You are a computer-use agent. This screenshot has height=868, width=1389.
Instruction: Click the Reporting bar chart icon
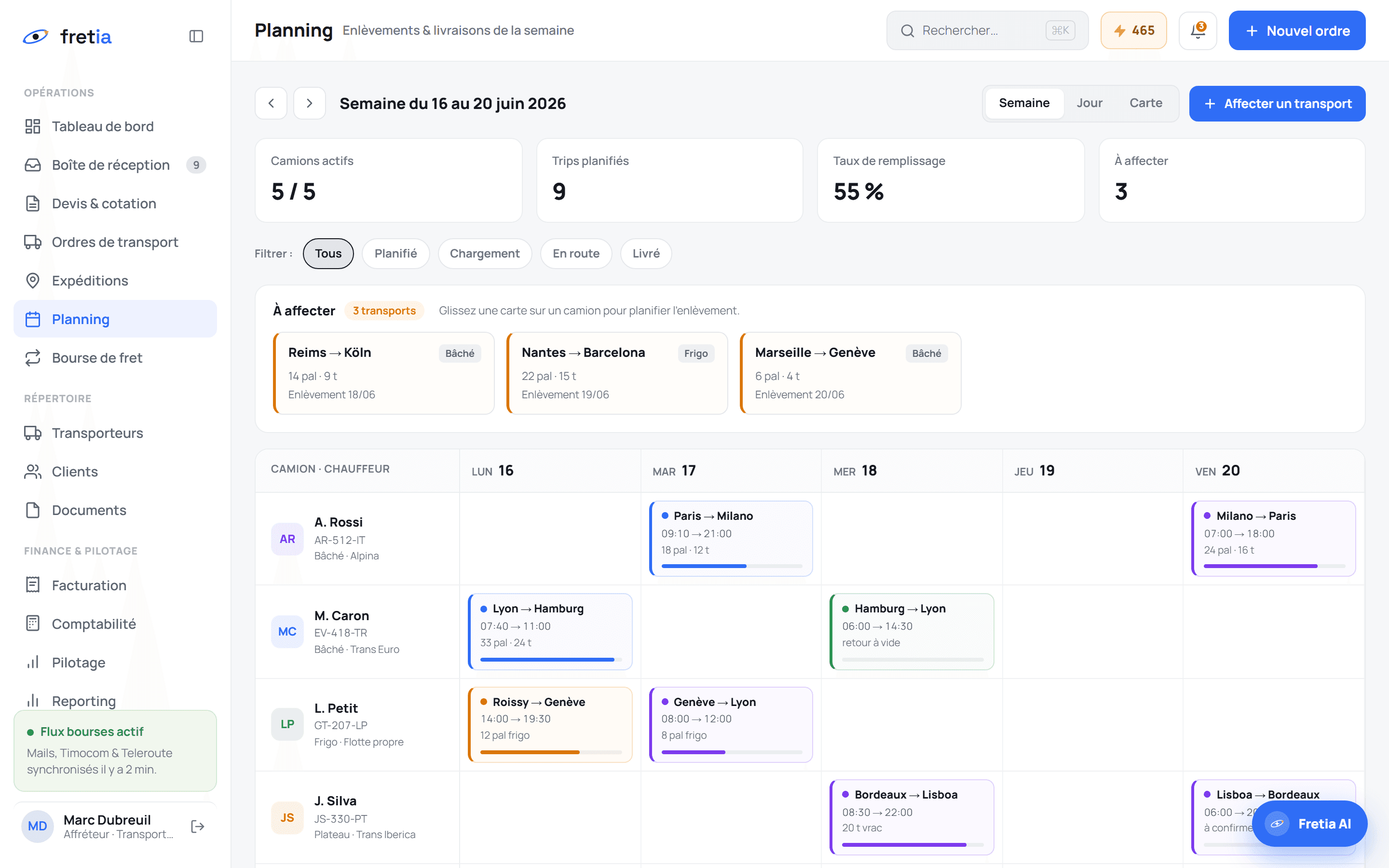click(33, 701)
